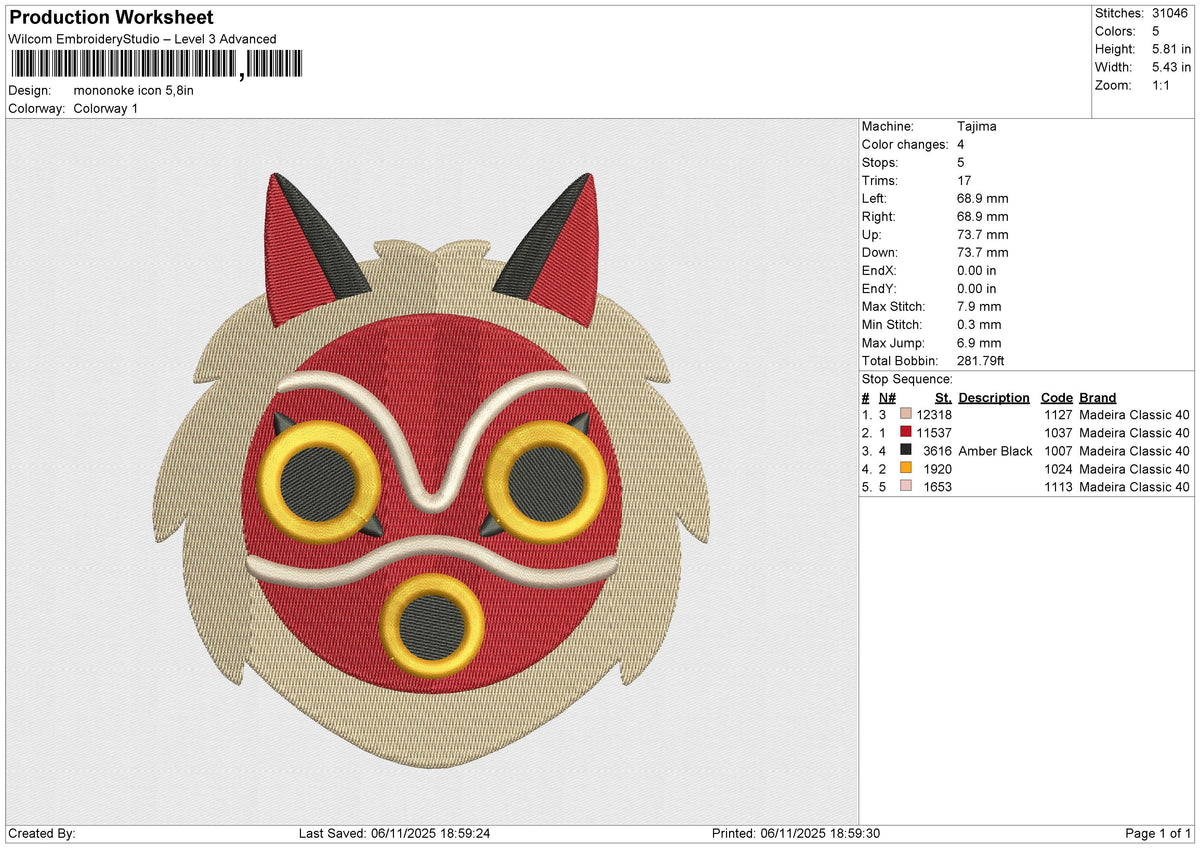Click the 'Created By:' footer label

coord(41,834)
